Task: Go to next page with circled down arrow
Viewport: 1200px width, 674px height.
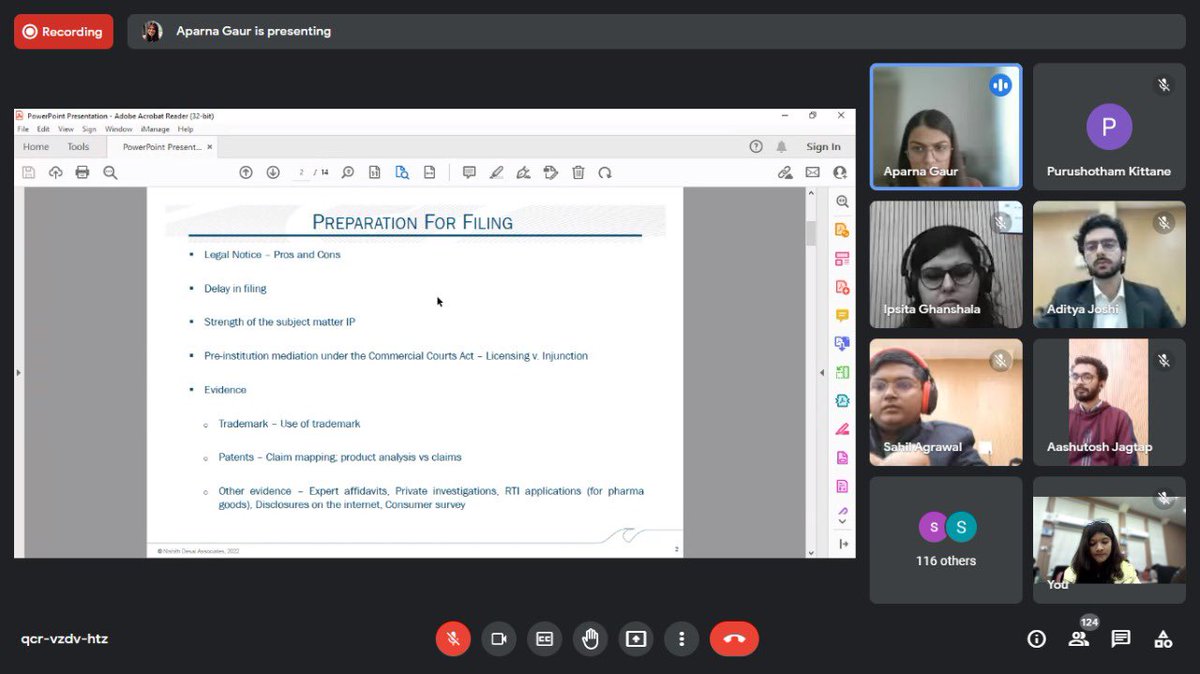Action: tap(273, 172)
